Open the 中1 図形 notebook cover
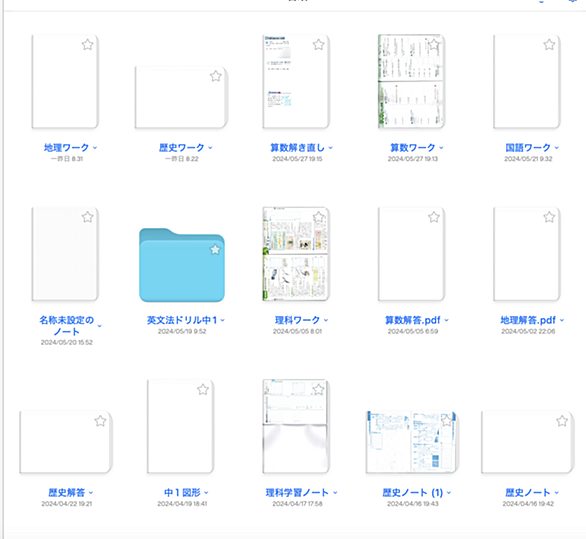586x539 pixels. coord(181,426)
